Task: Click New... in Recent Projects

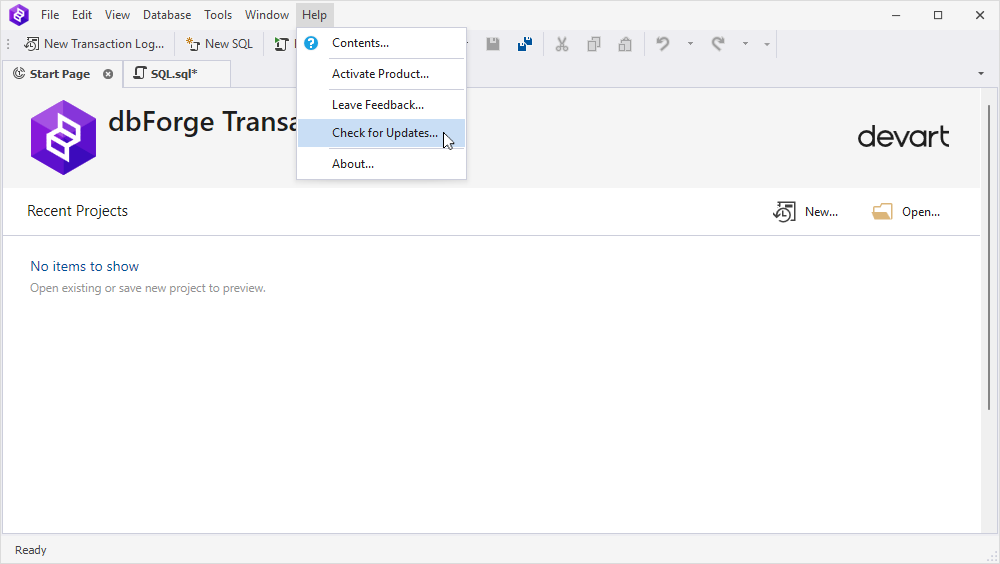Action: coord(805,212)
